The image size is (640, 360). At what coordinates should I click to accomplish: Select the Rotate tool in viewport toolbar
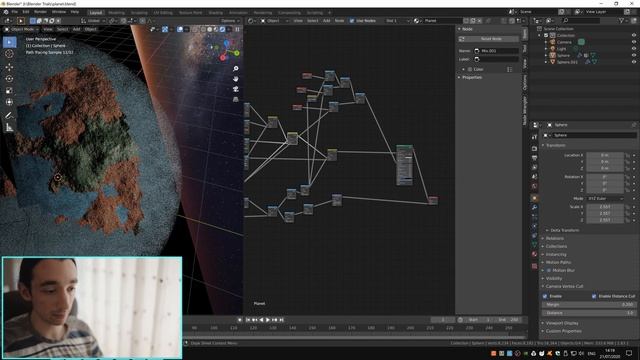[x=9, y=79]
